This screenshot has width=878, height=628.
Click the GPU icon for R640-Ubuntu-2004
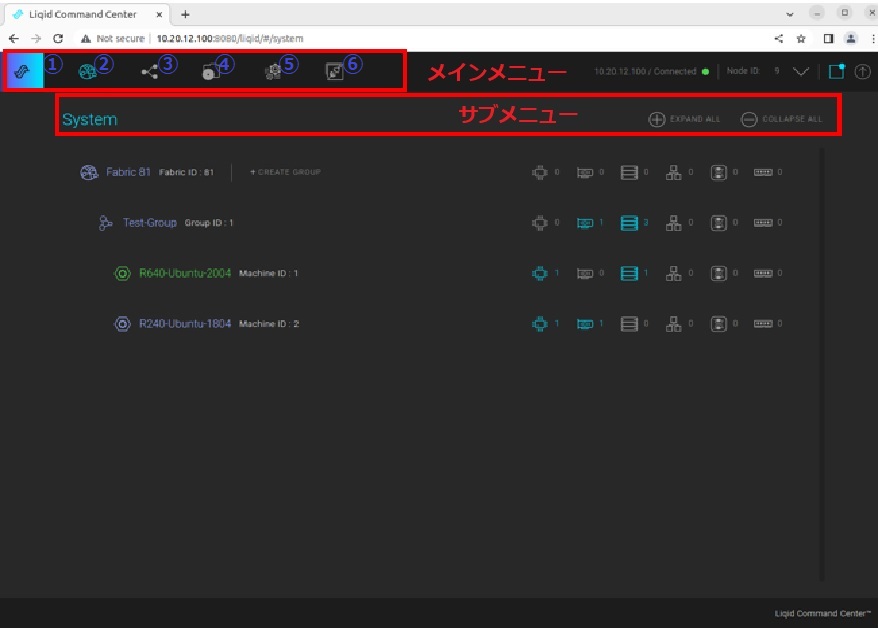[585, 273]
